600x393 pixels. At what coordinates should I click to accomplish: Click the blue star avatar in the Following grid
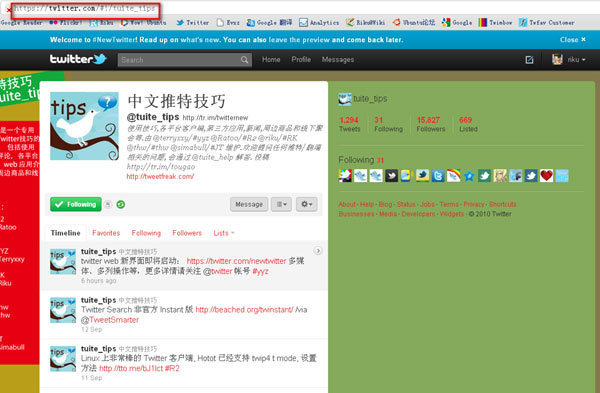click(x=469, y=176)
